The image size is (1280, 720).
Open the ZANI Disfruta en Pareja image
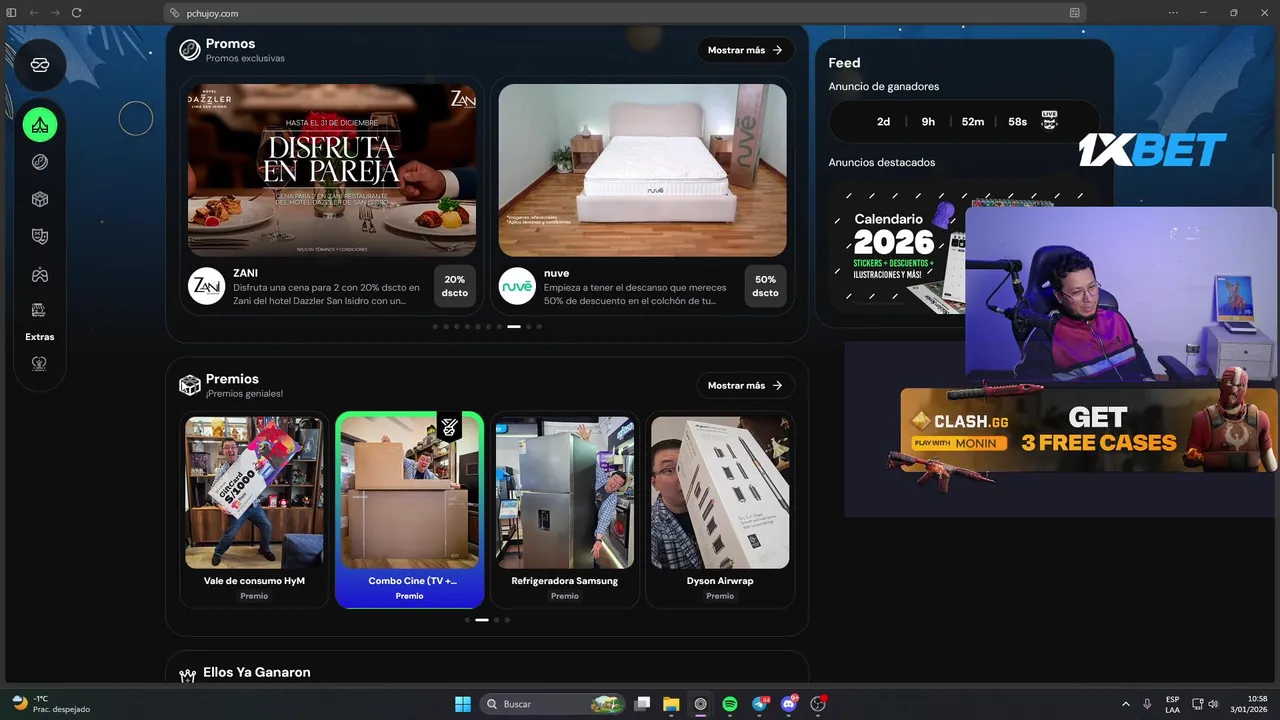(x=332, y=170)
